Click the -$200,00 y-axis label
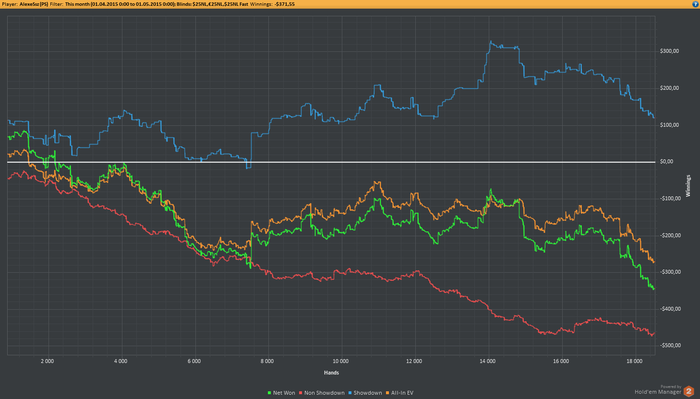700x399 pixels. pyautogui.click(x=671, y=235)
